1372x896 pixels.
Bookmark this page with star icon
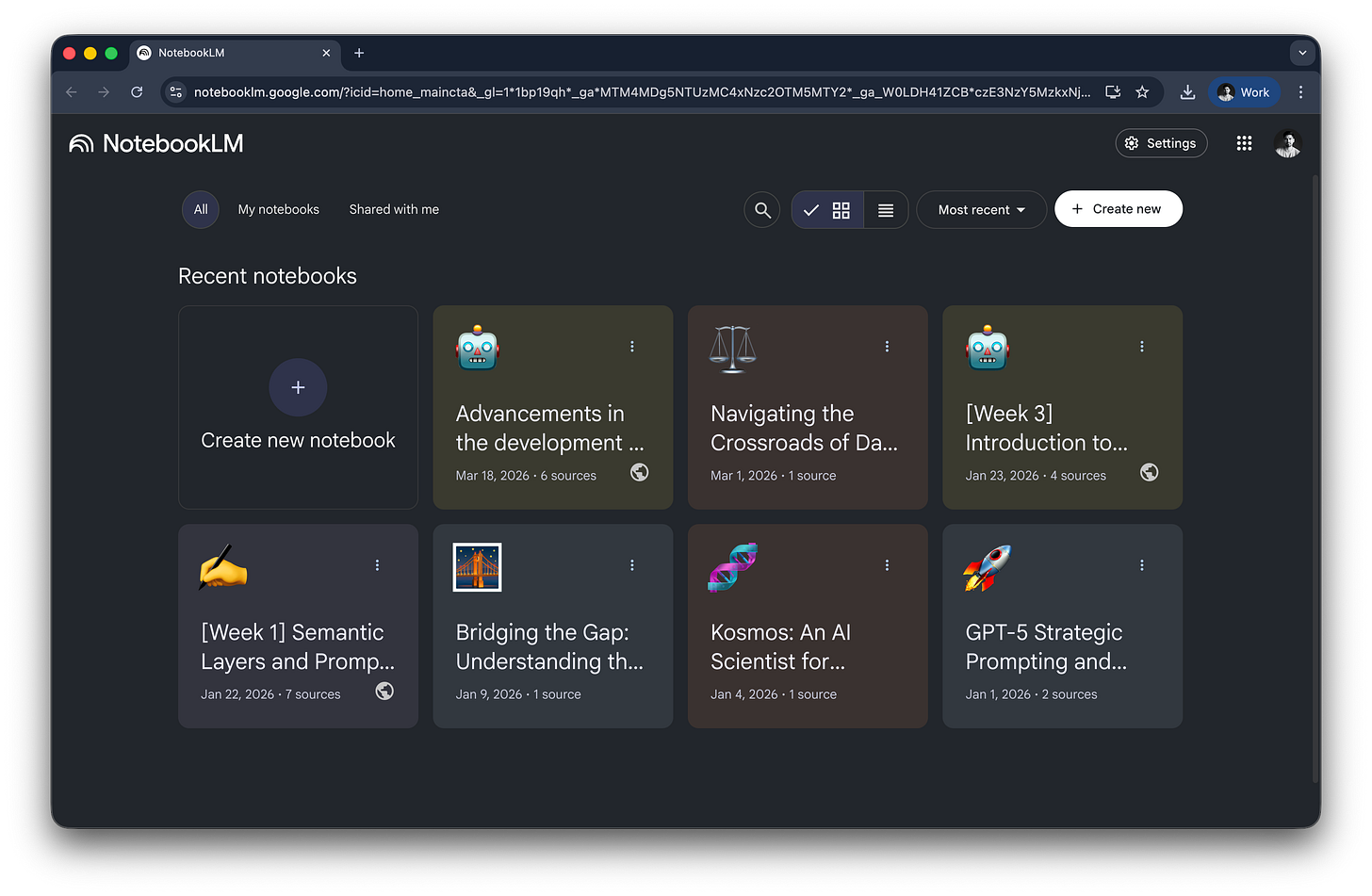click(x=1142, y=91)
